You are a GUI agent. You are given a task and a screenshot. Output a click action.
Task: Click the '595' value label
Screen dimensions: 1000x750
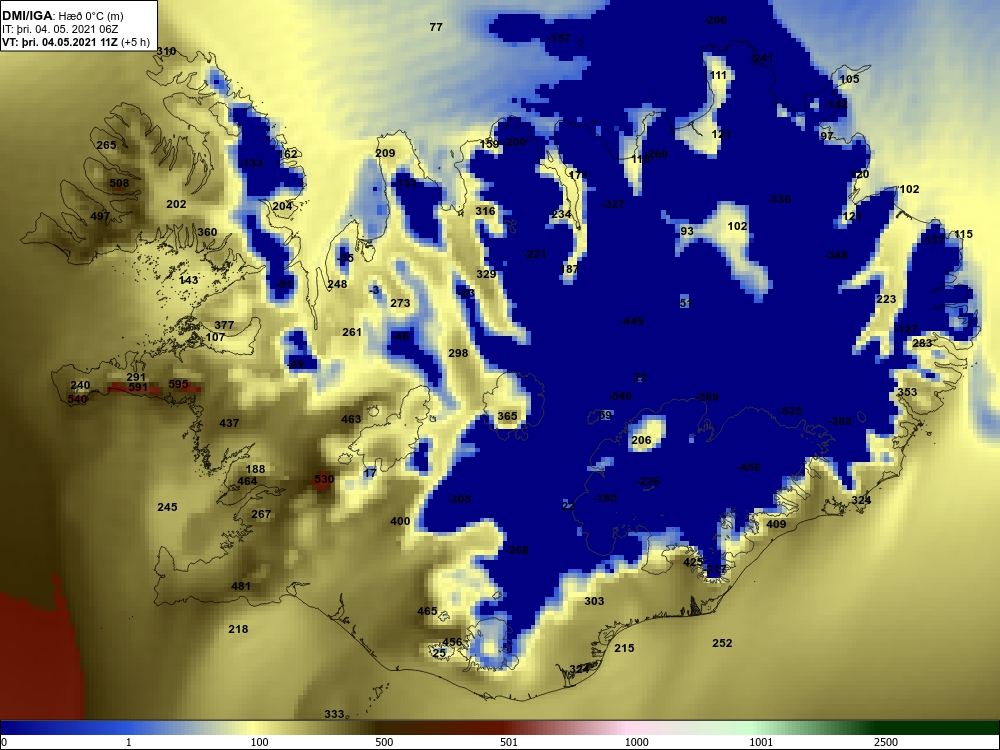(x=179, y=384)
